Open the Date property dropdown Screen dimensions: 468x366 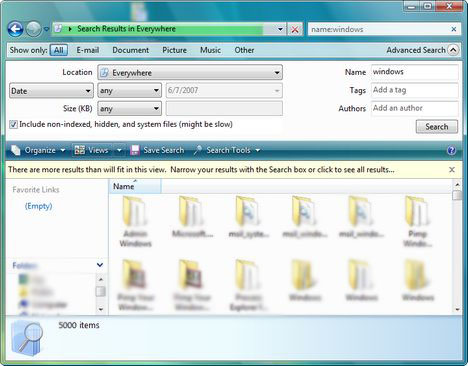pos(51,91)
